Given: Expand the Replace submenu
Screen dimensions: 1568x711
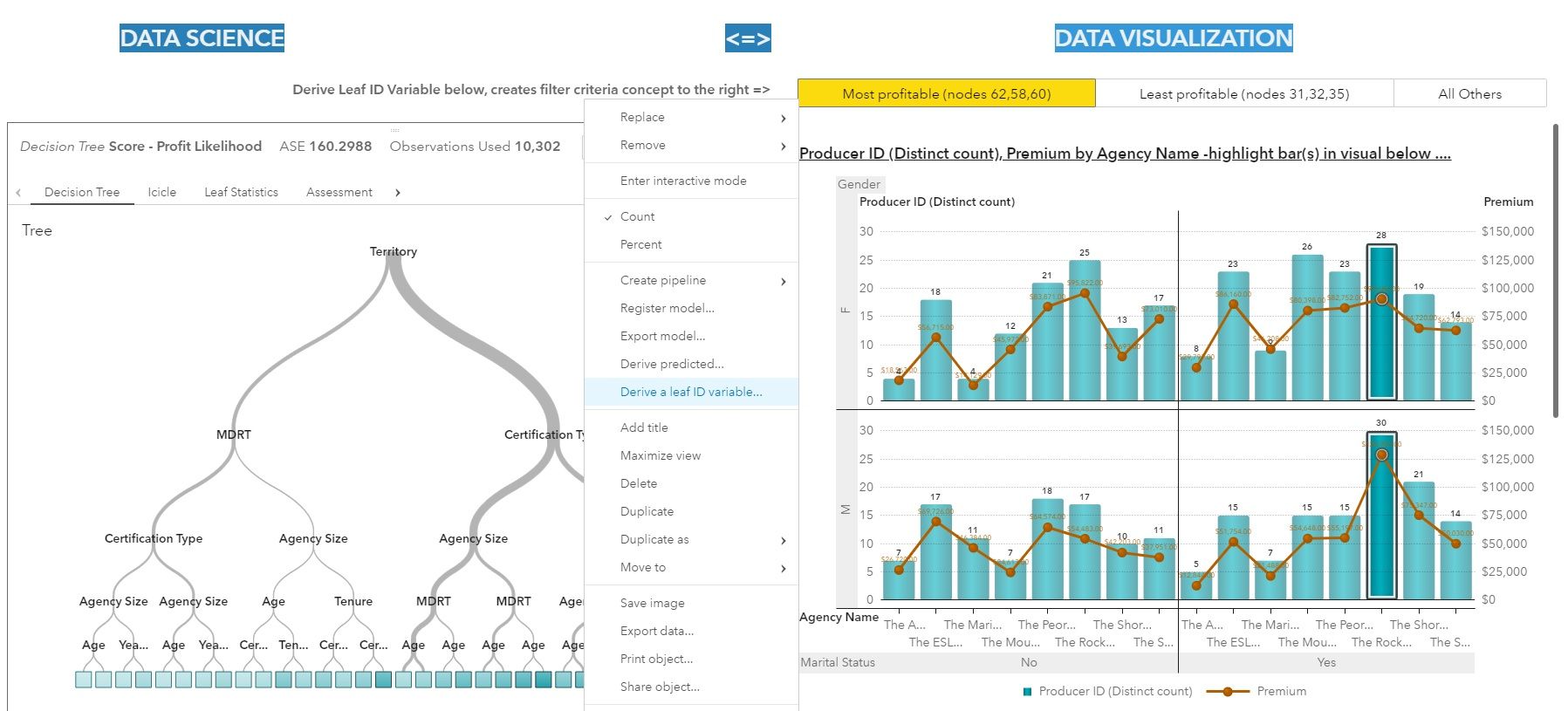Looking at the screenshot, I should [783, 118].
